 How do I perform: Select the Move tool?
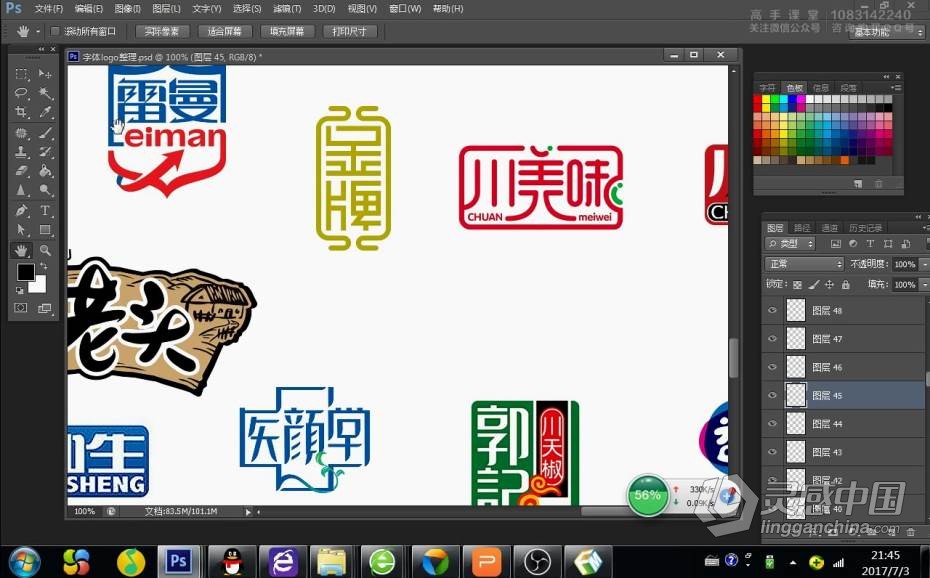click(x=45, y=74)
